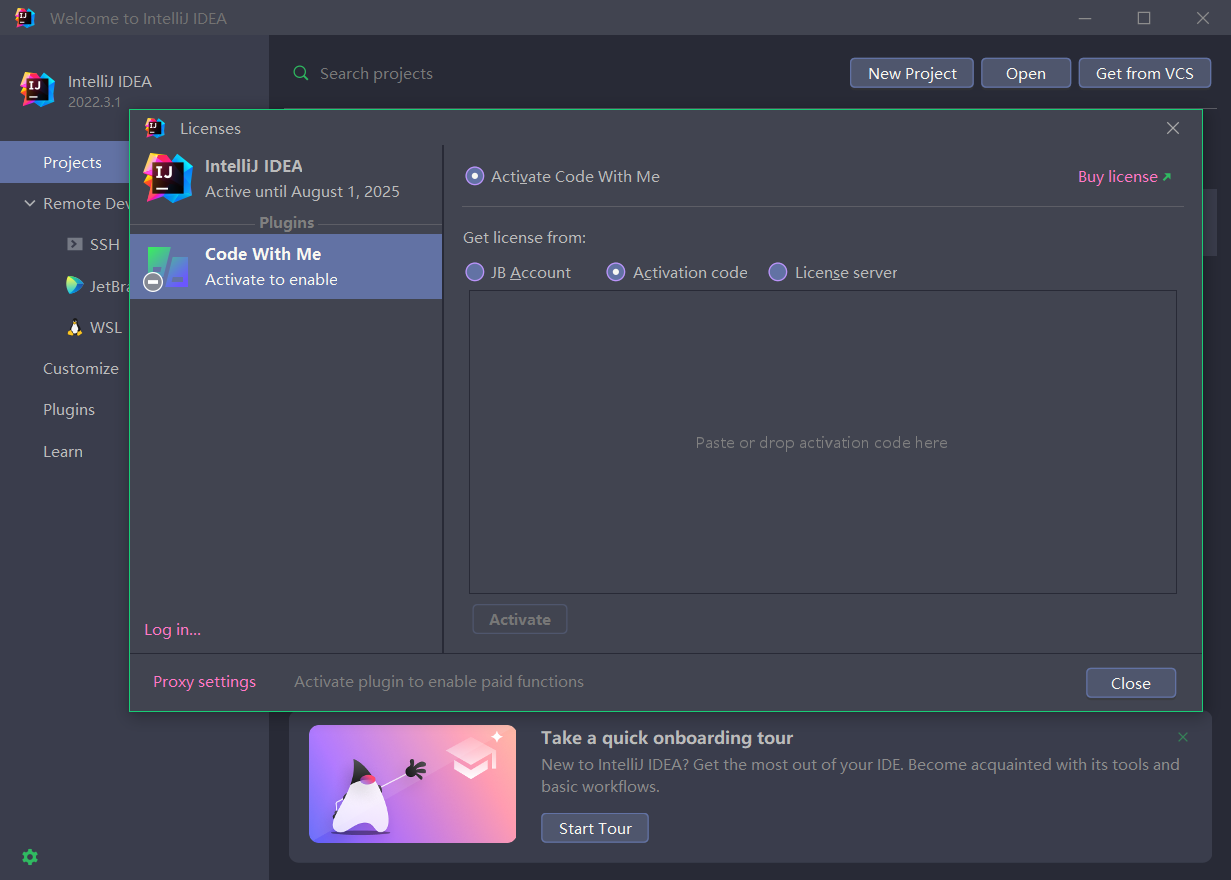Click the activation code paste area
This screenshot has width=1231, height=880.
[822, 442]
